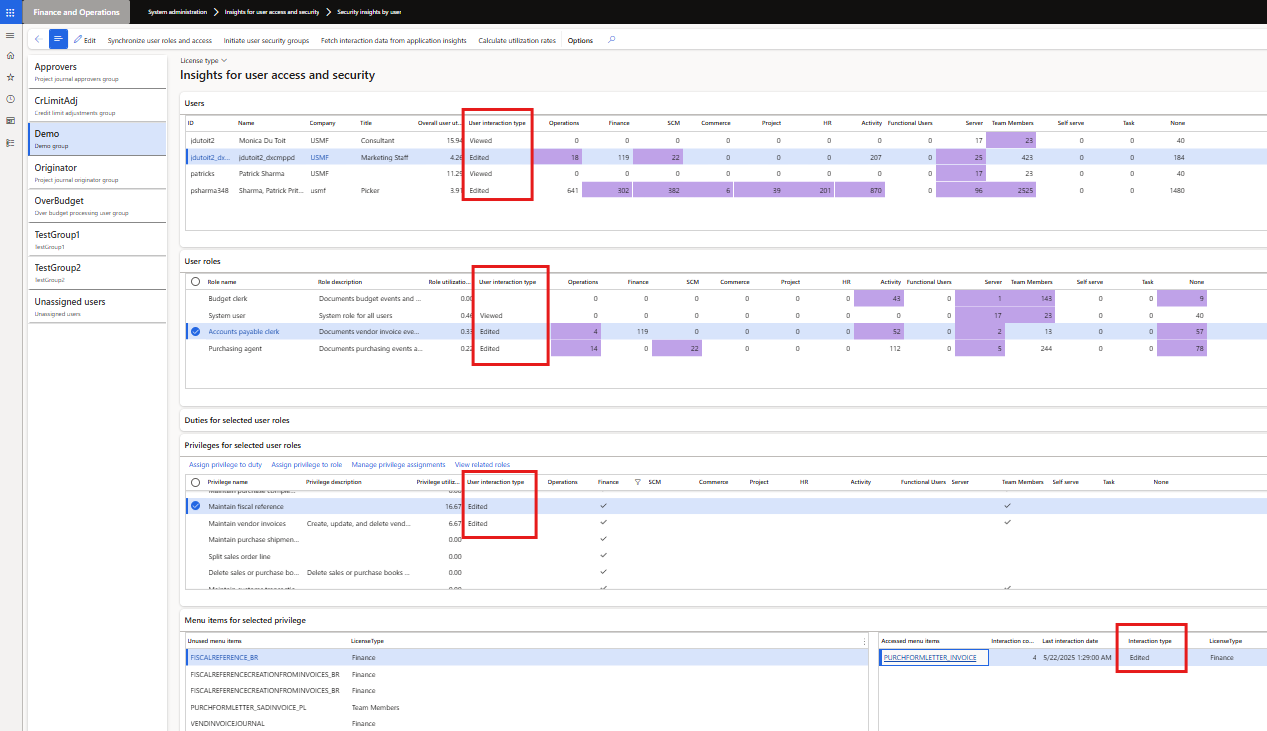Open the Unused menu items grid options
Viewport: 1267px width, 731px height.
[864, 641]
